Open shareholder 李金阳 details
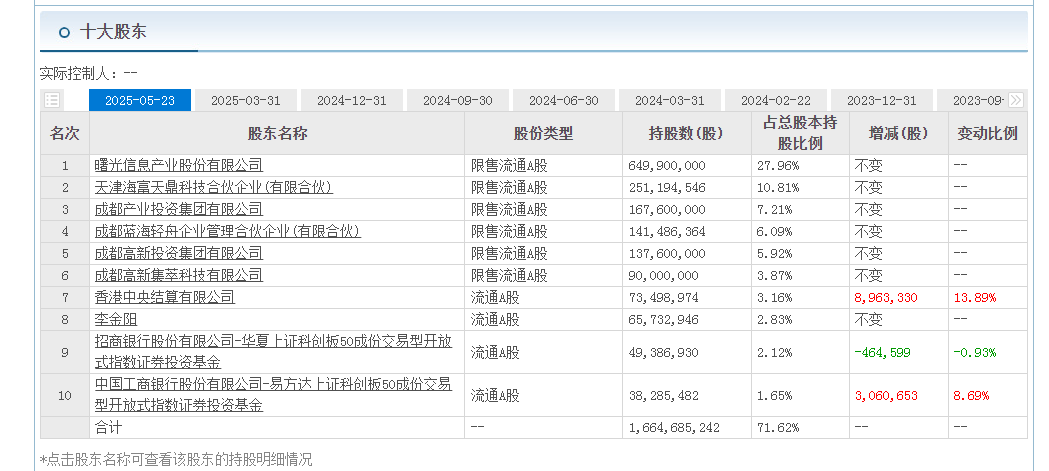The height and width of the screenshot is (471, 1049). click(116, 319)
